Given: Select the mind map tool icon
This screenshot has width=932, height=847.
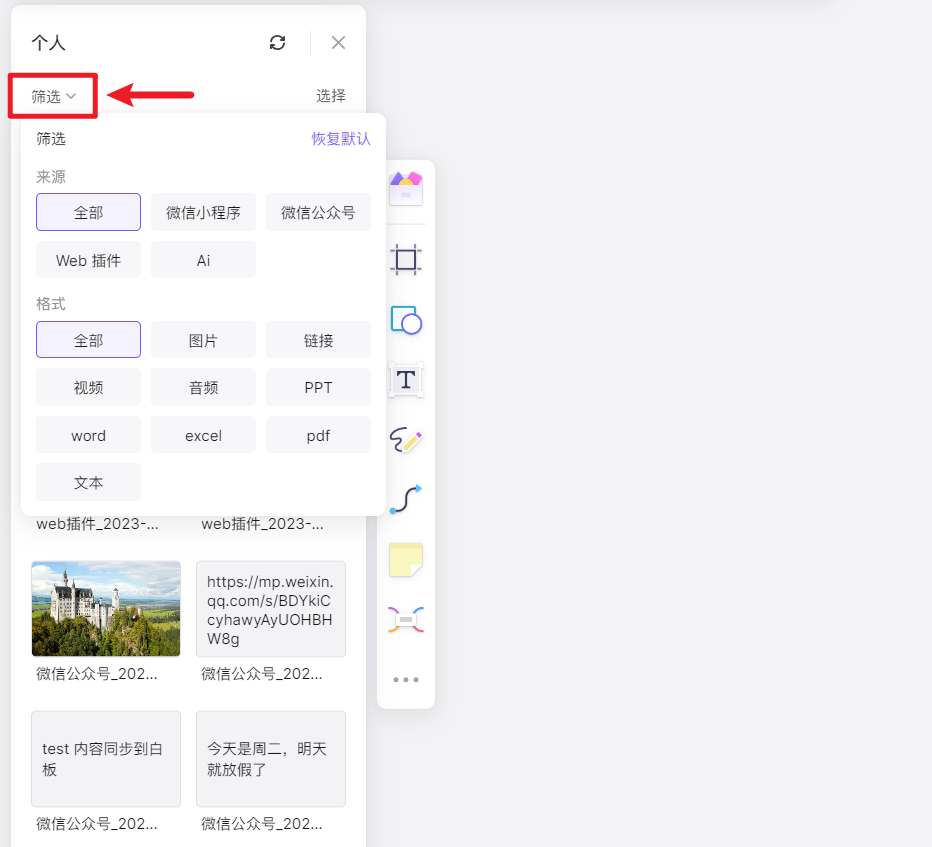Looking at the screenshot, I should [x=406, y=619].
